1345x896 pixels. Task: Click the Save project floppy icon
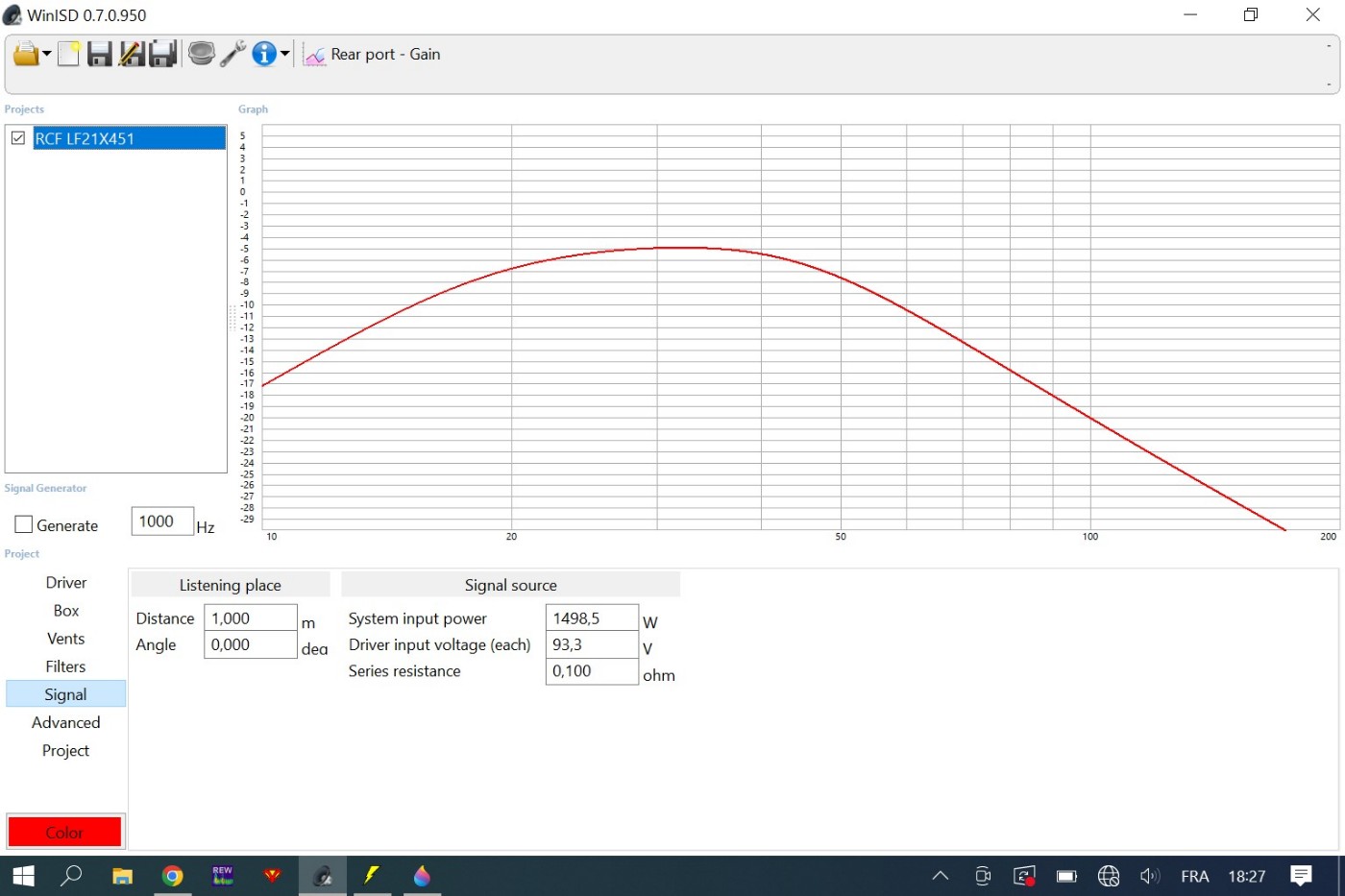(99, 55)
